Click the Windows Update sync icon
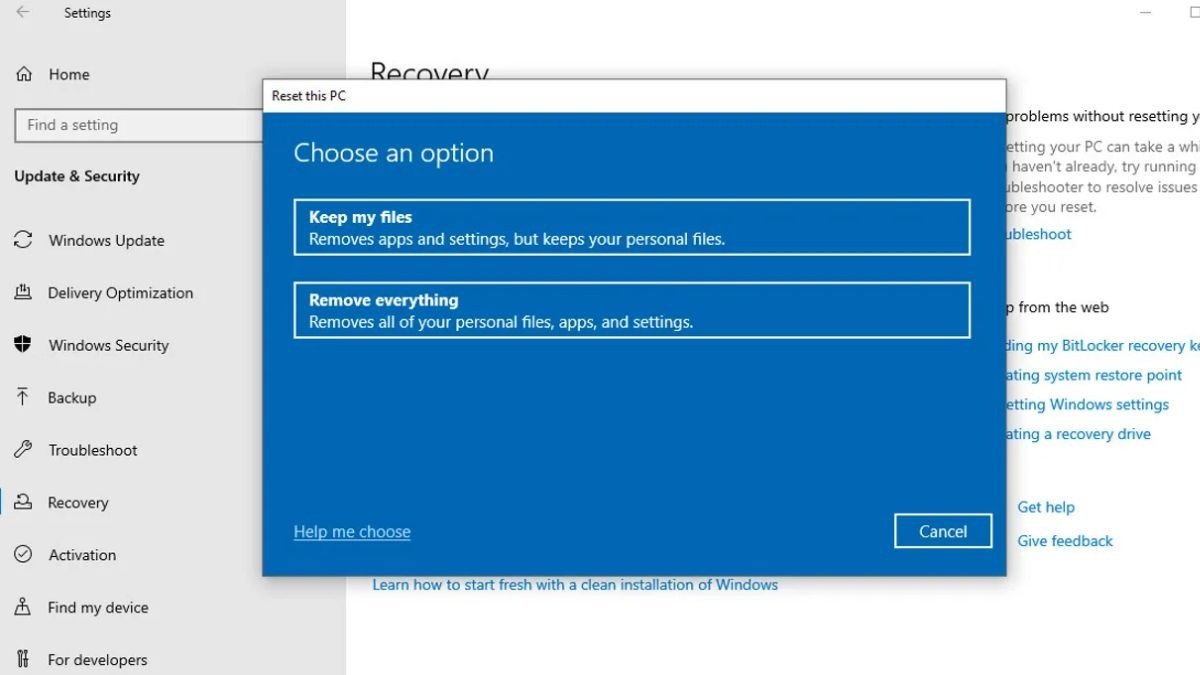1200x675 pixels. click(x=22, y=240)
